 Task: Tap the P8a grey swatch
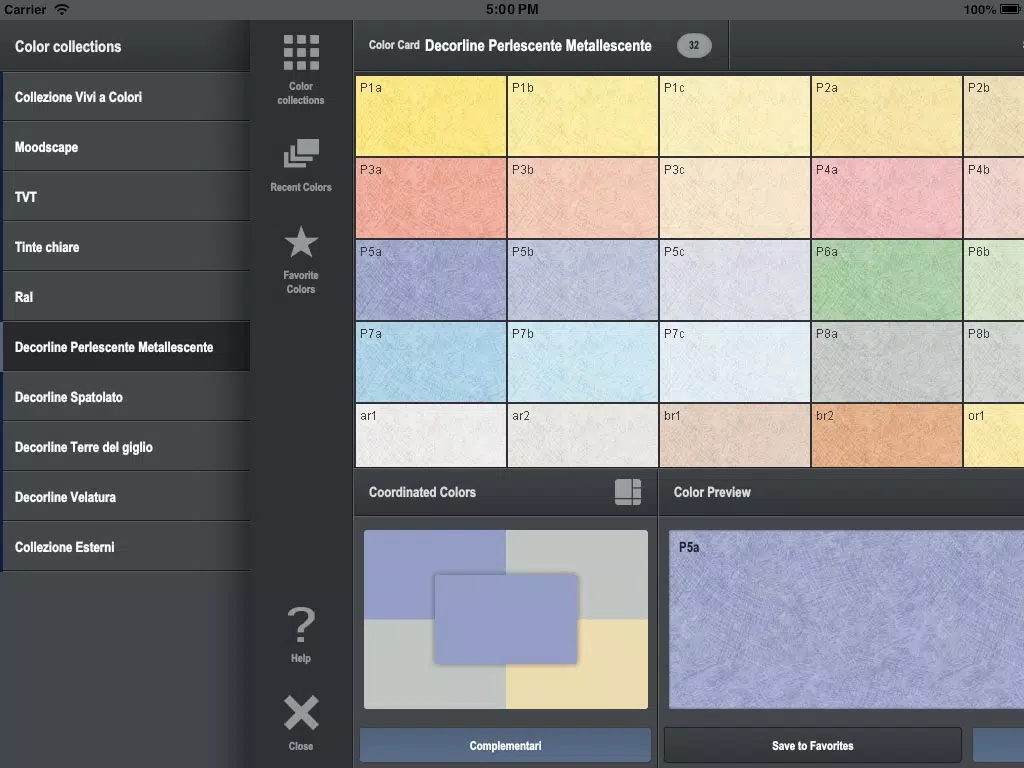(887, 362)
